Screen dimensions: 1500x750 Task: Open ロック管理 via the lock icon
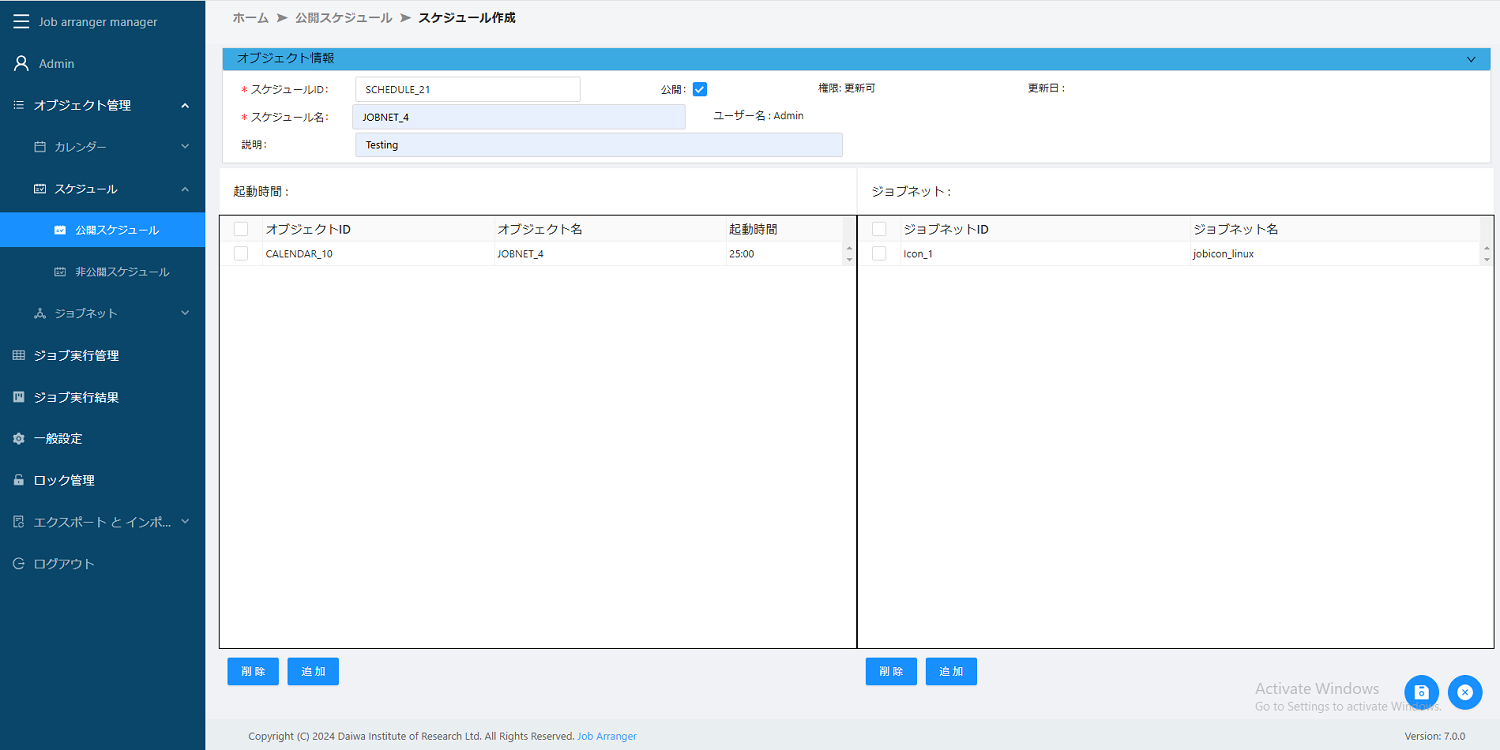(x=17, y=479)
